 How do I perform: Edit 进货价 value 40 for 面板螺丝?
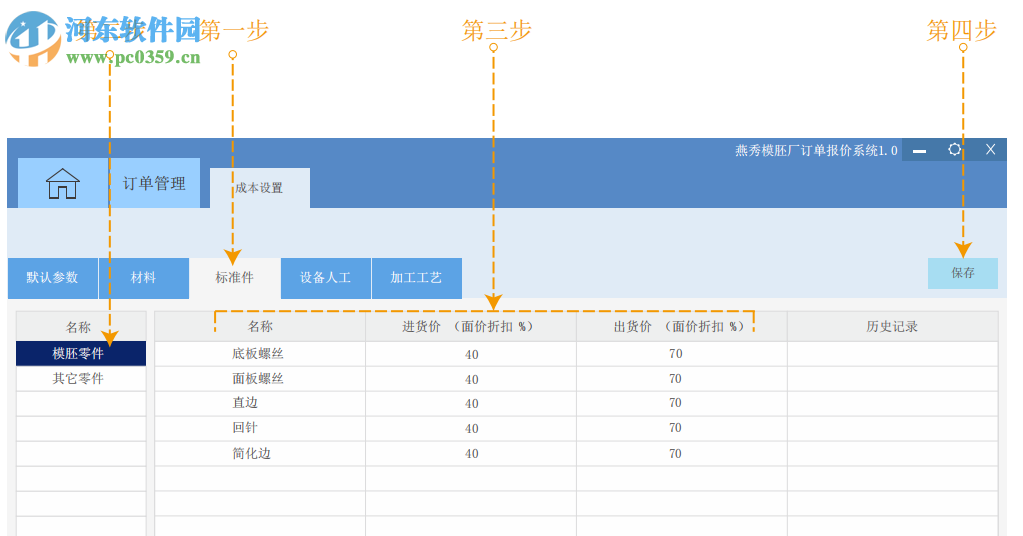click(470, 379)
